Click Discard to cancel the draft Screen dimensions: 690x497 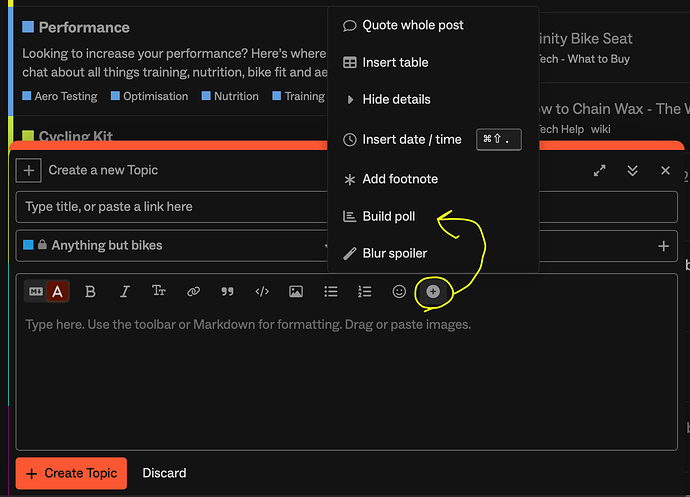point(164,472)
